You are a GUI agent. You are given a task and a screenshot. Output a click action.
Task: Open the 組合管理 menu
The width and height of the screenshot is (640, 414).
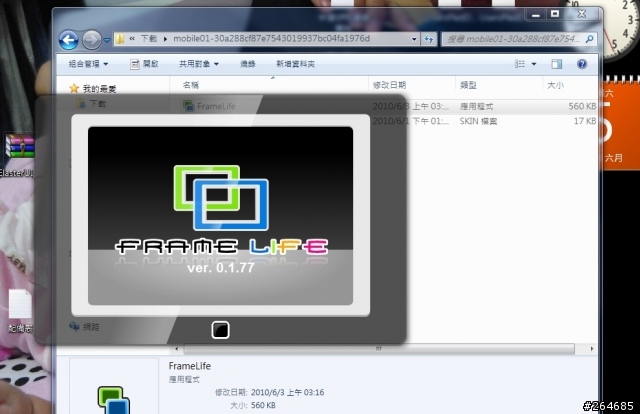point(88,64)
